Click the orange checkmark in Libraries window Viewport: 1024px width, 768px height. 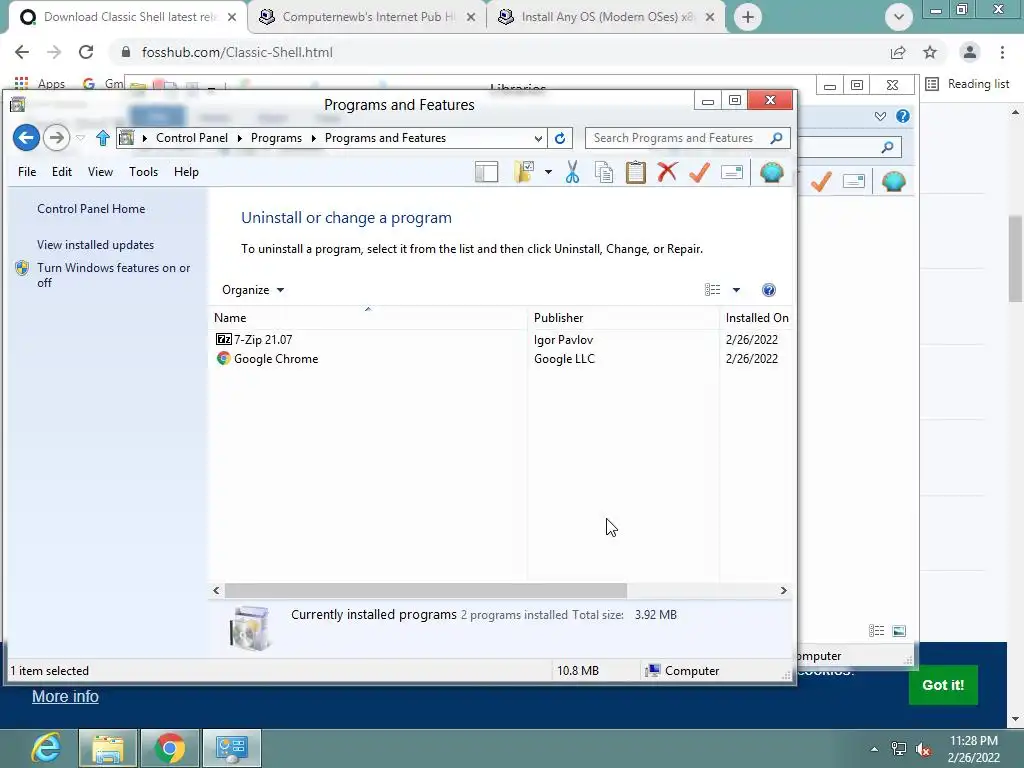tap(821, 181)
